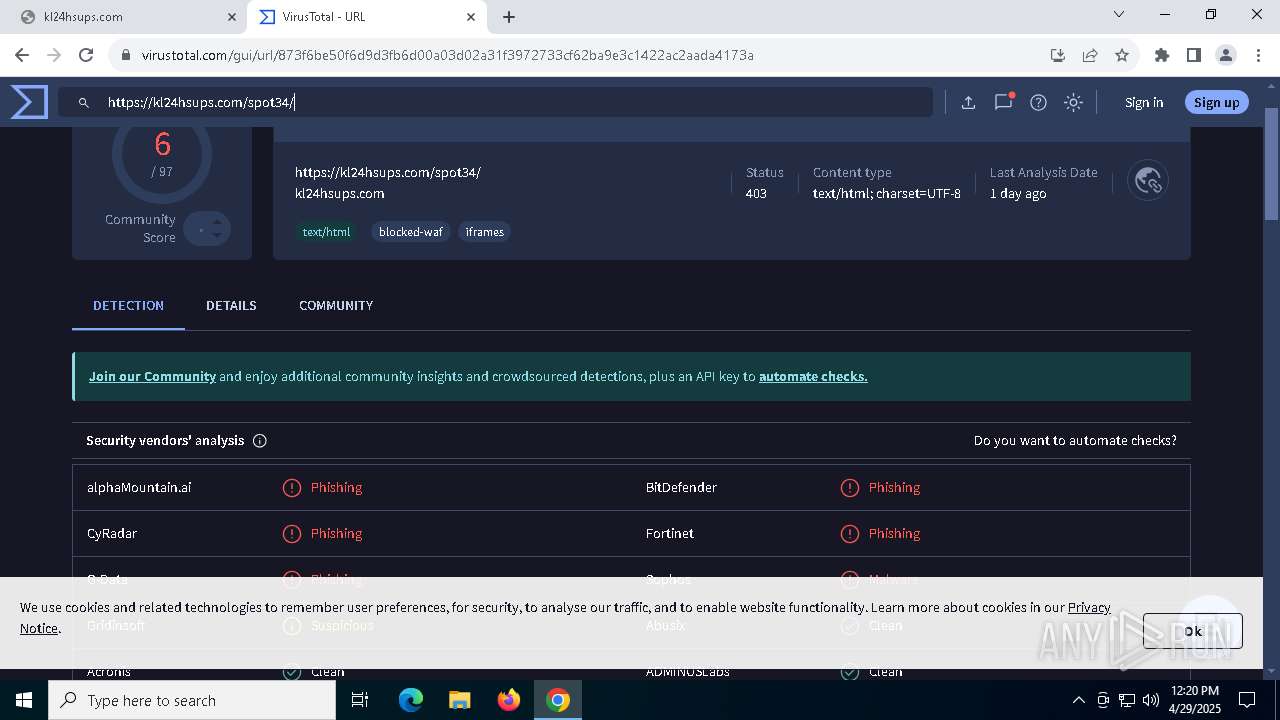This screenshot has width=1280, height=720.
Task: Accept cookies with the Ok button
Action: (1193, 631)
